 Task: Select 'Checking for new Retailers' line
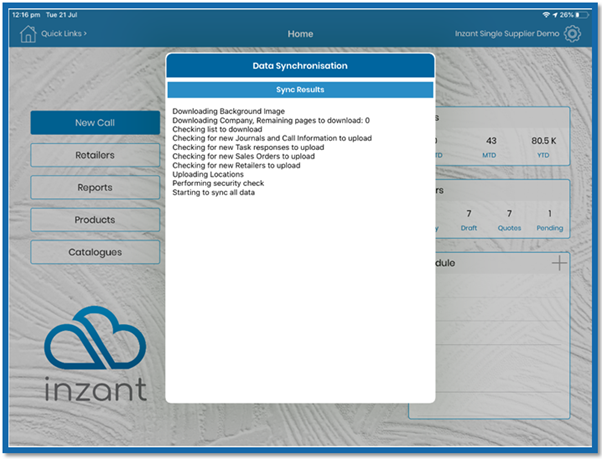coord(236,165)
